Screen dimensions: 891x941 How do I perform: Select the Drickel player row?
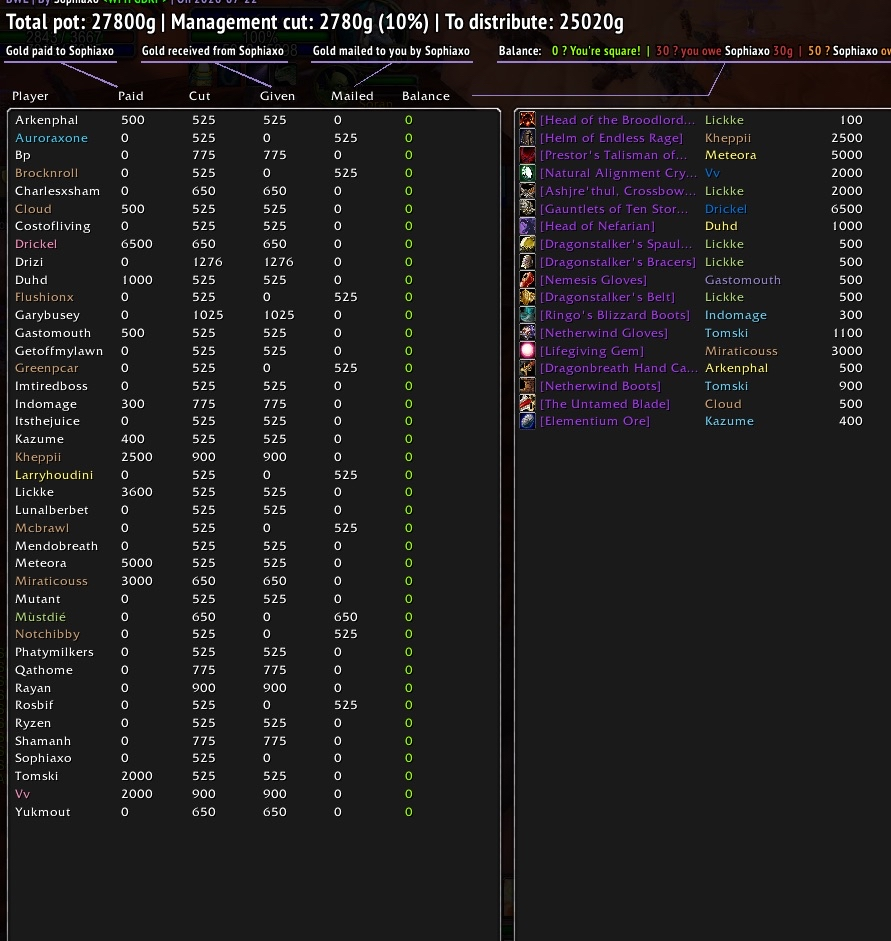click(x=254, y=244)
